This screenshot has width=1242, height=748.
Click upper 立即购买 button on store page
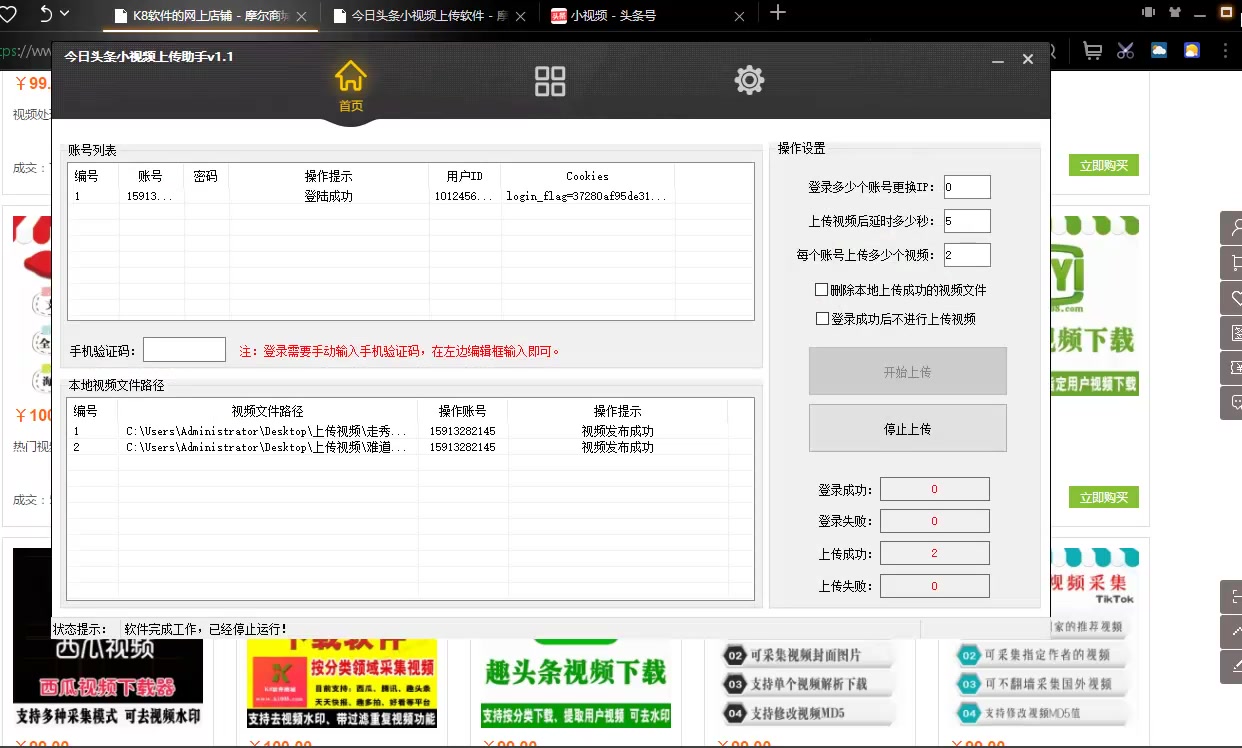1103,166
